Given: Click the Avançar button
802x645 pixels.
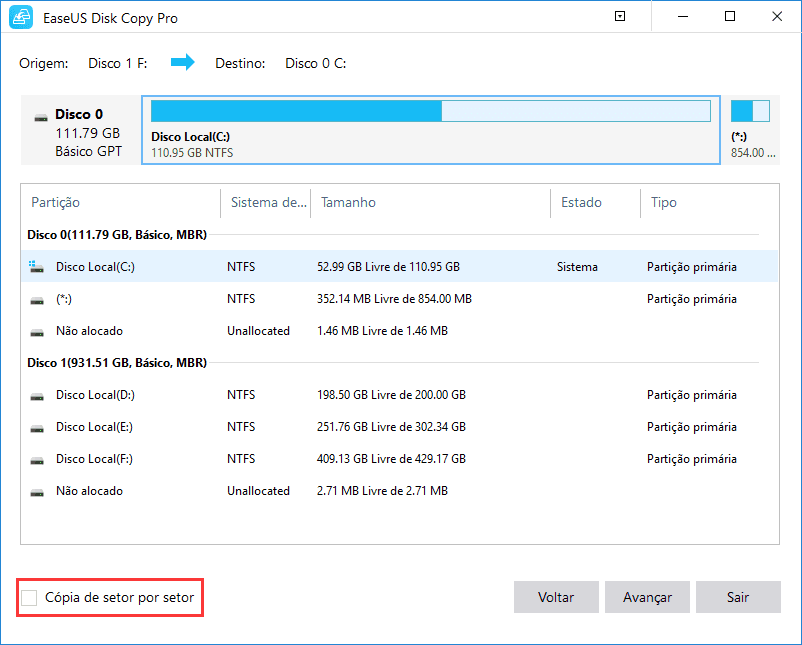Looking at the screenshot, I should [647, 597].
